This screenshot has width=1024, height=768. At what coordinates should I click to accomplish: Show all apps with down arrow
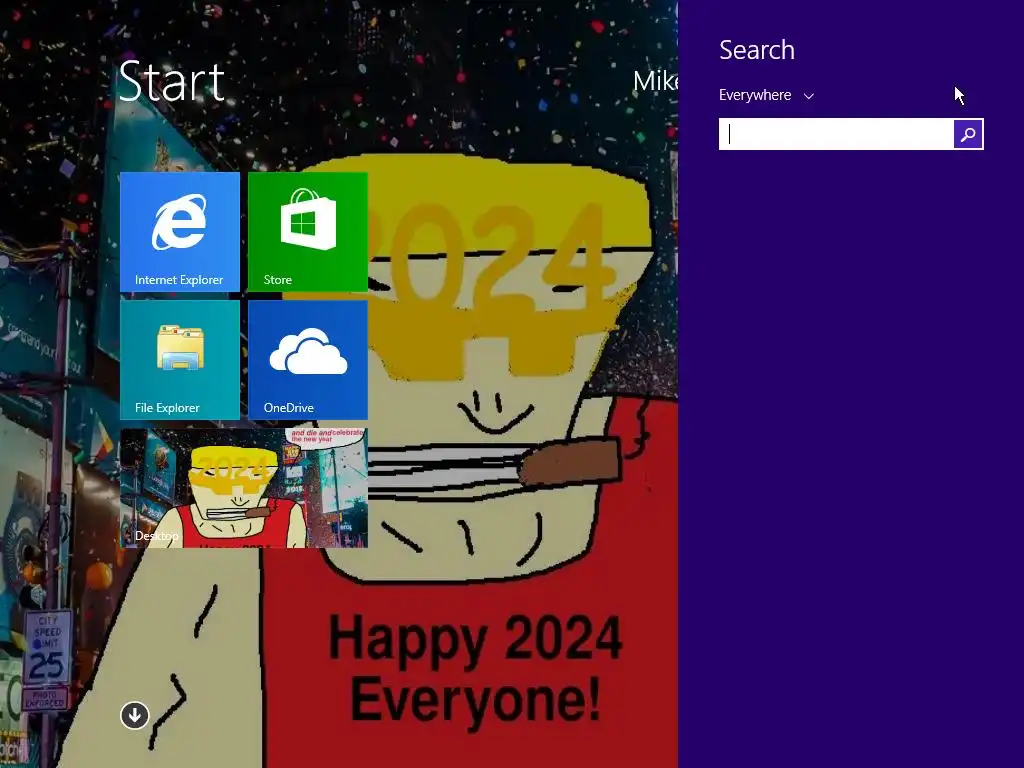click(135, 715)
